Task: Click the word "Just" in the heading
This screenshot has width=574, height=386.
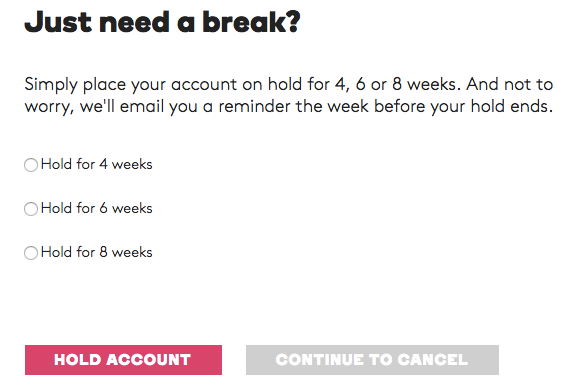Action: [58, 22]
